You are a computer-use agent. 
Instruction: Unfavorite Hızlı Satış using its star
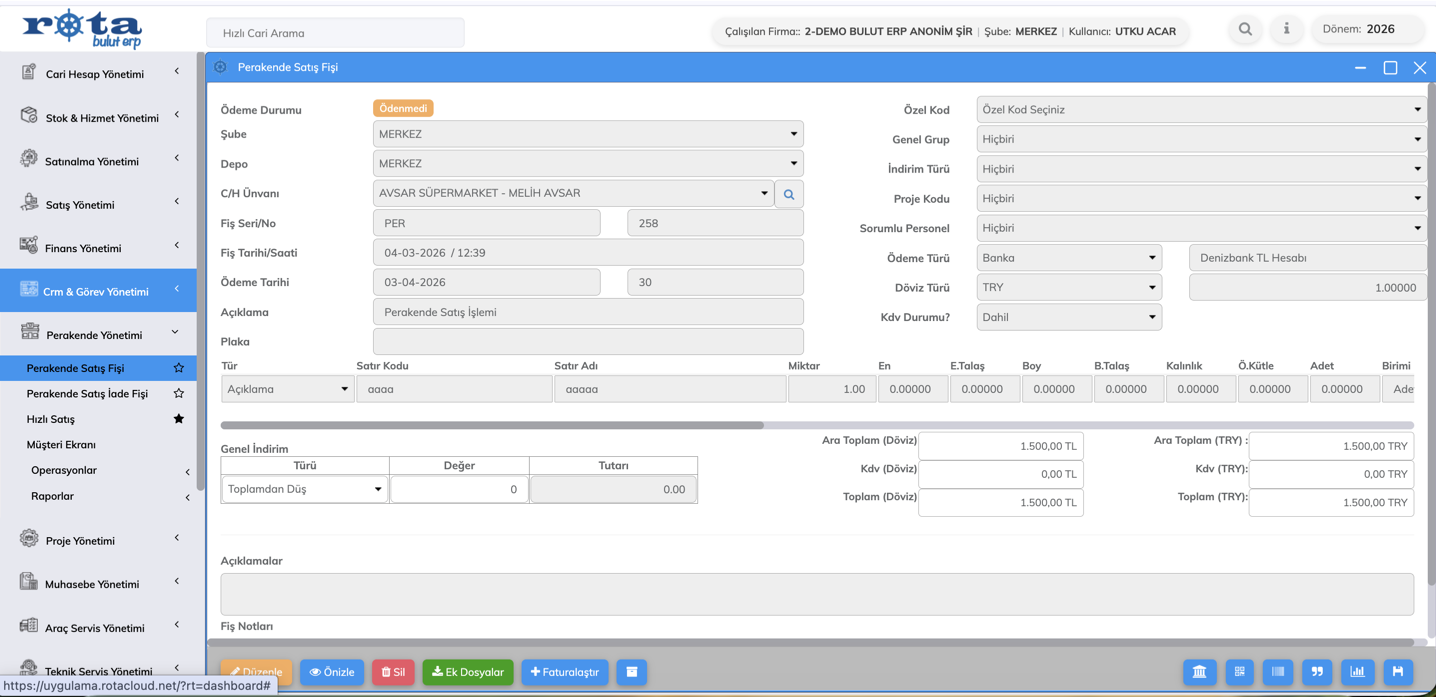coord(179,419)
